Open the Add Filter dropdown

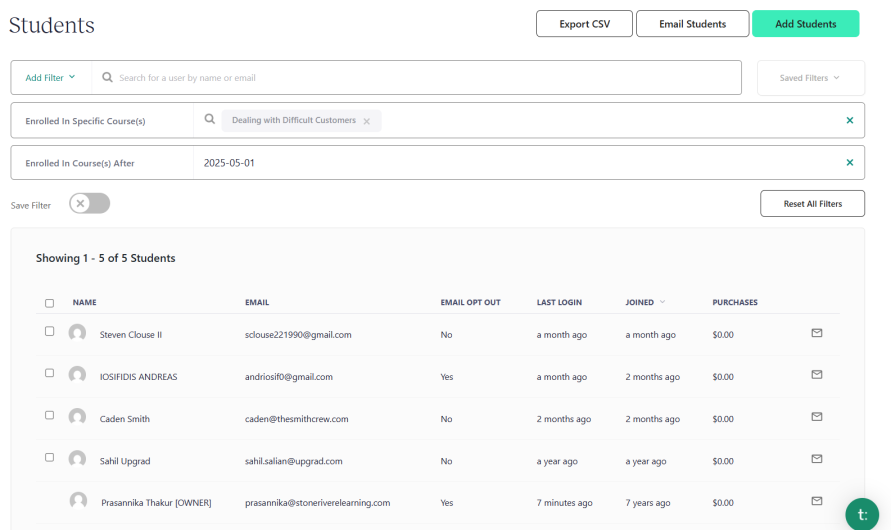pyautogui.click(x=51, y=77)
